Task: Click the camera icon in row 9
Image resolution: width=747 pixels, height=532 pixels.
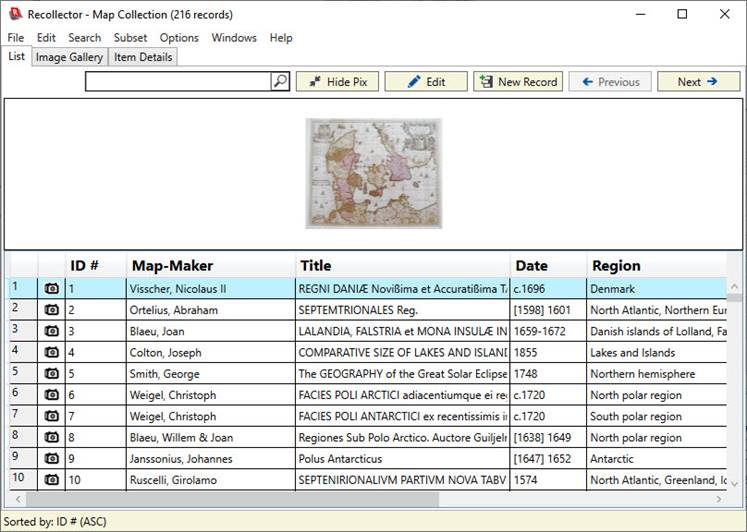Action: (x=51, y=458)
